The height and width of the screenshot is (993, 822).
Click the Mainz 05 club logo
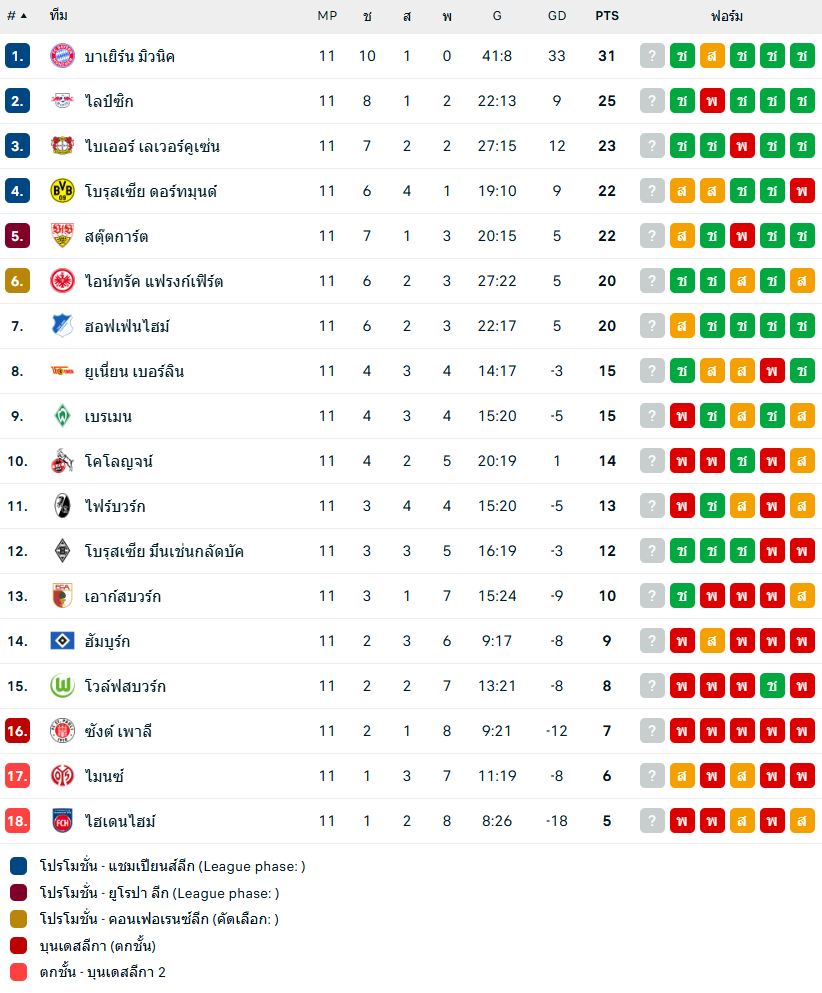point(63,776)
